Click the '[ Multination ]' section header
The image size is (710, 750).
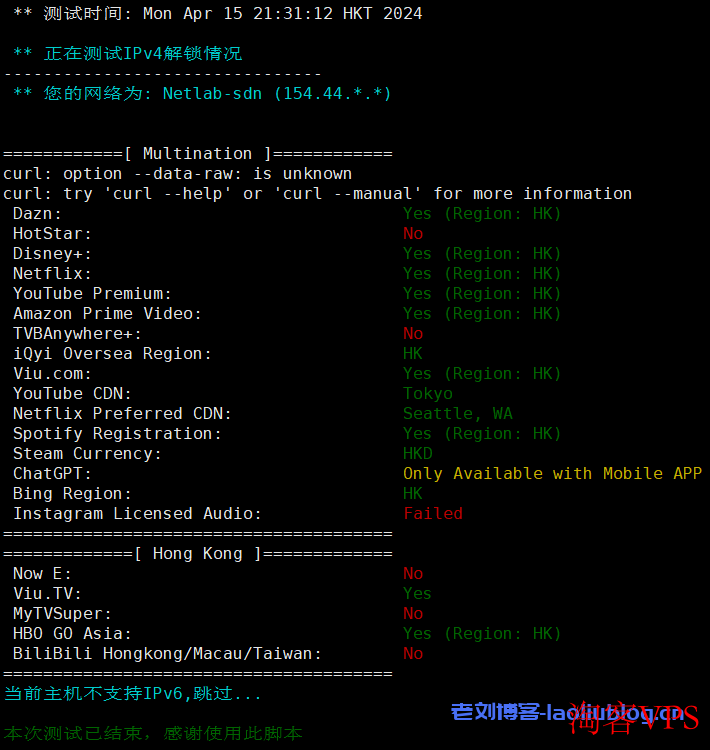pos(198,154)
